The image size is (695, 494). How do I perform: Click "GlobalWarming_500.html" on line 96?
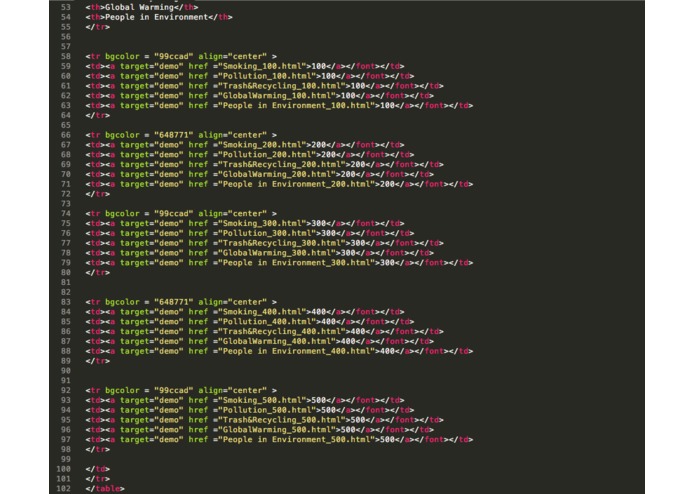276,429
